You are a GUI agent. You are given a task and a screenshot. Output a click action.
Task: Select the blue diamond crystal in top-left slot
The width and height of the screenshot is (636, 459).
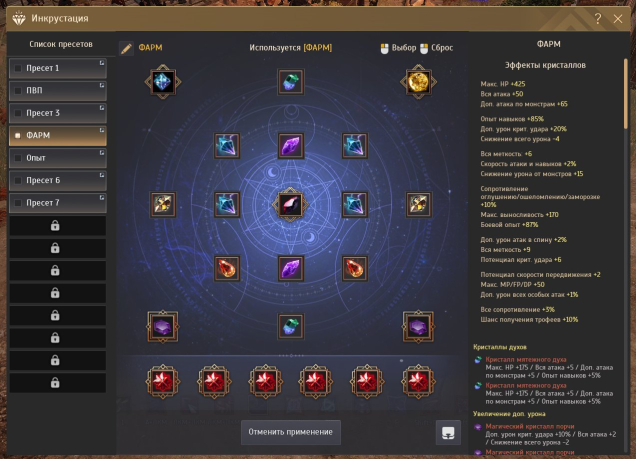pyautogui.click(x=163, y=82)
